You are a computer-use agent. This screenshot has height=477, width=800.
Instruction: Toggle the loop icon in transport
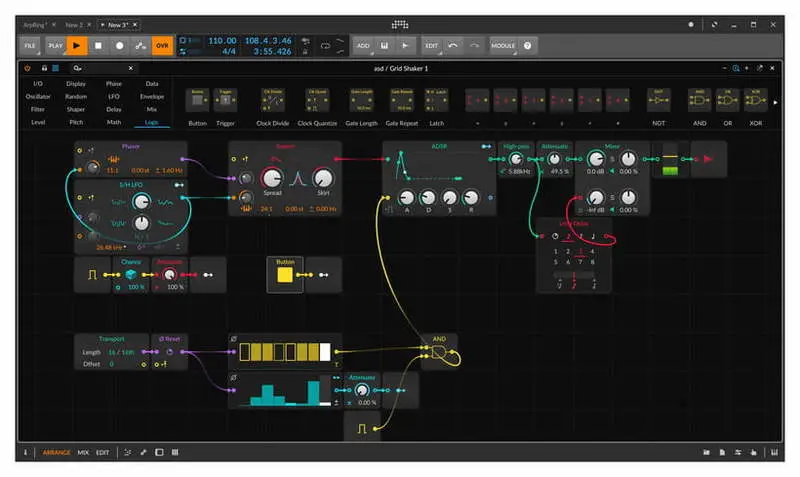(325, 45)
